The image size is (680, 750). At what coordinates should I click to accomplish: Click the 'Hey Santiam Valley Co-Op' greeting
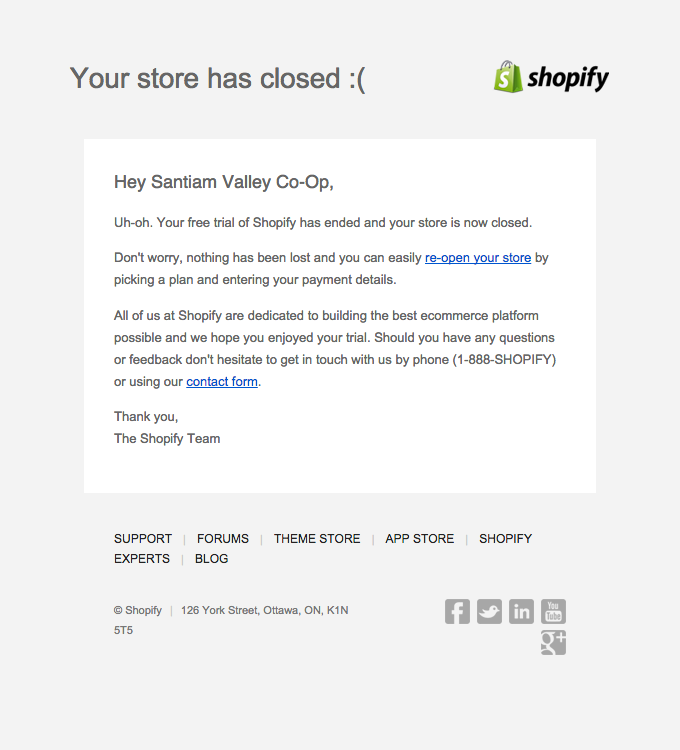223,182
